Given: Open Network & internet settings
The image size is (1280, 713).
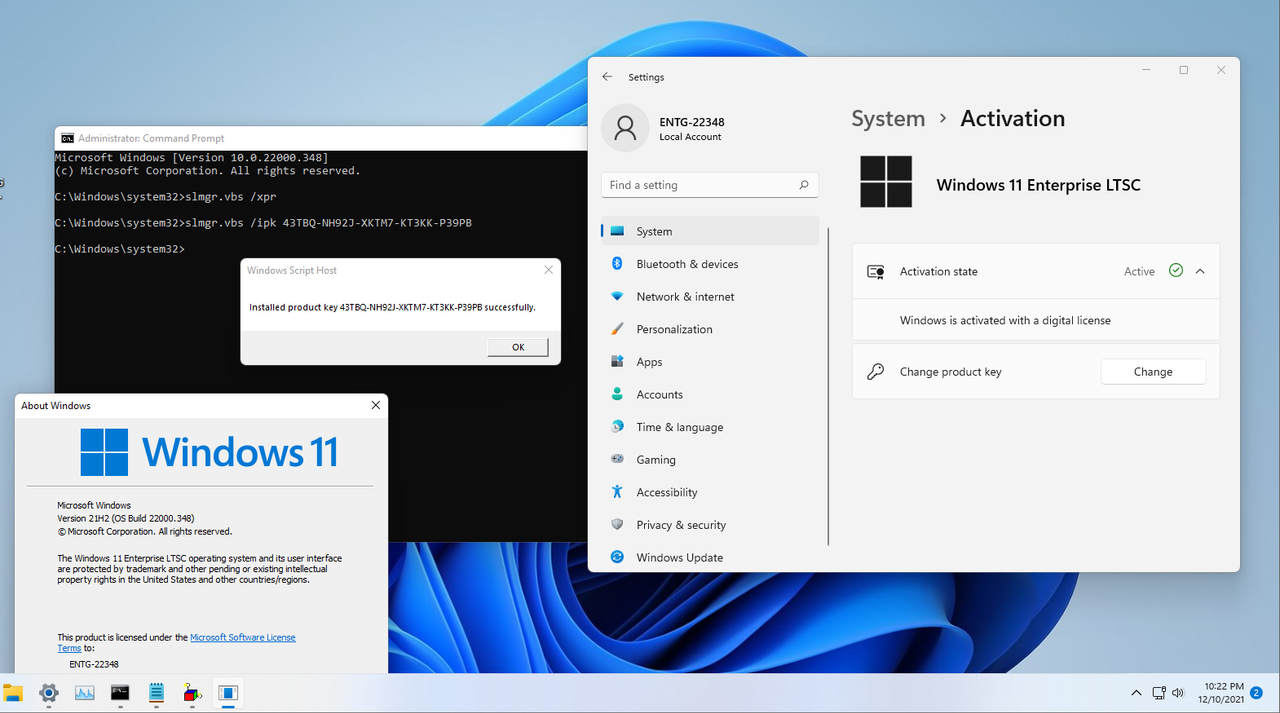Looking at the screenshot, I should [x=710, y=297].
